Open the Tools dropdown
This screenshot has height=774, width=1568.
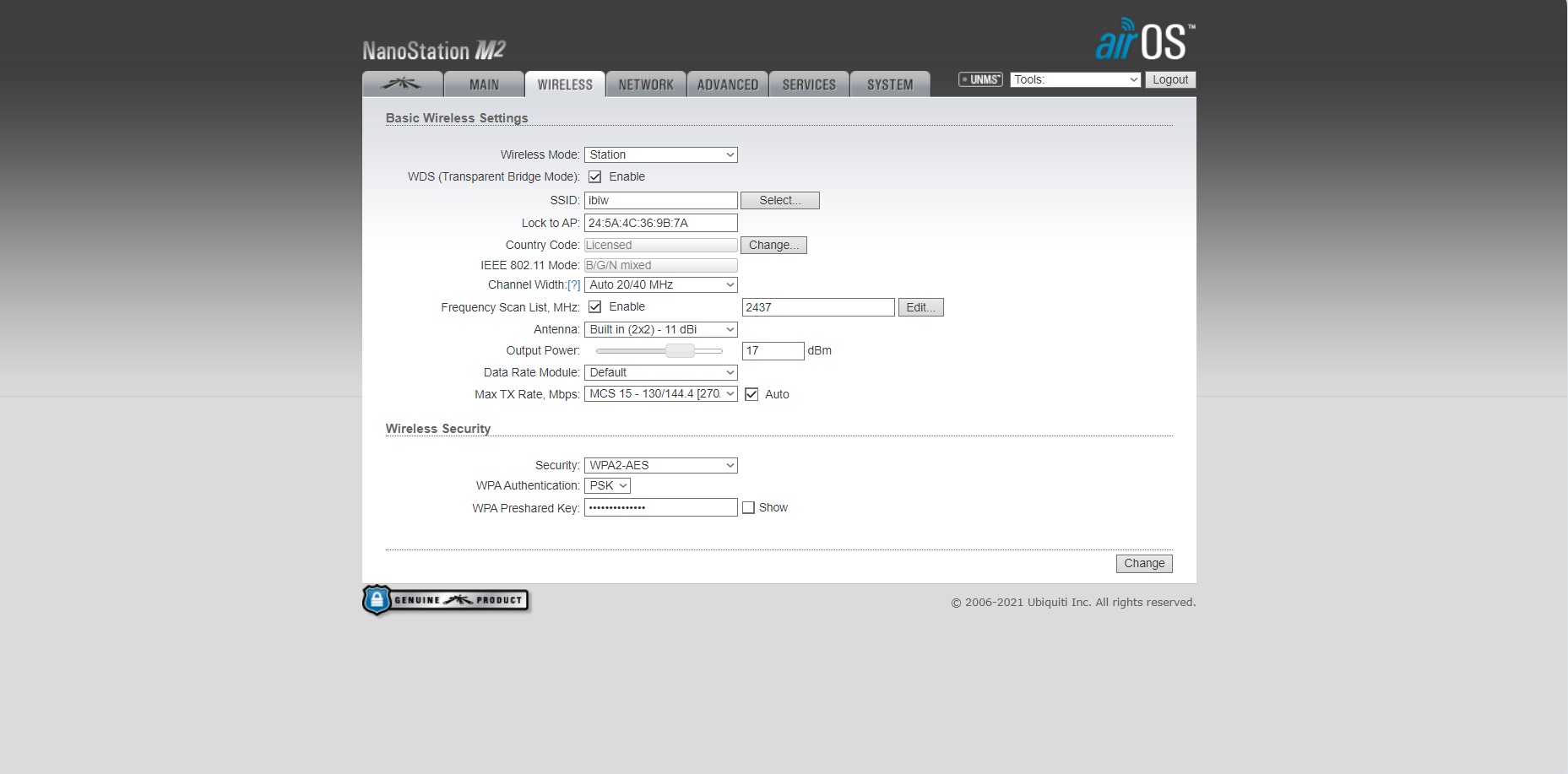coord(1076,79)
